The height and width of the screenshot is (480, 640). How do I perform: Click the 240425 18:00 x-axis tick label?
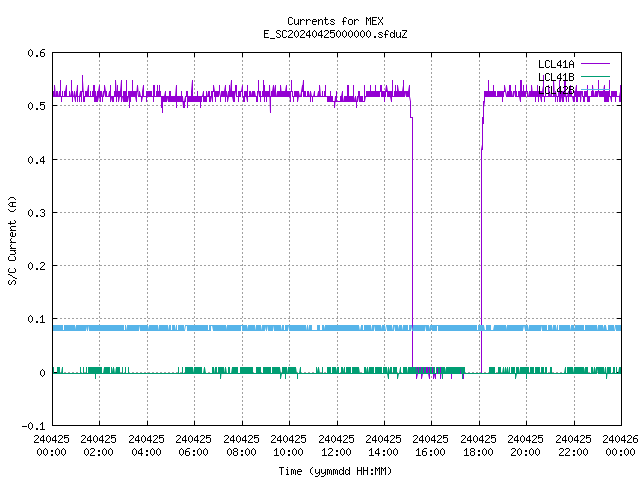(478, 445)
